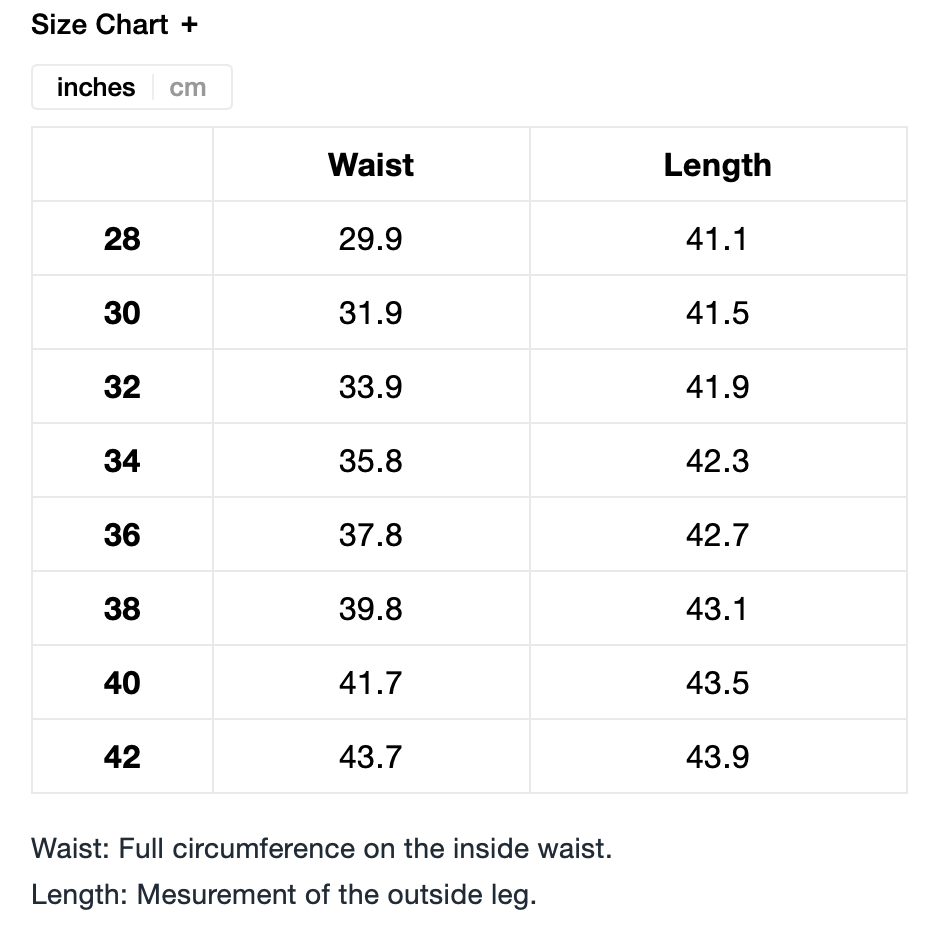Image resolution: width=942 pixels, height=940 pixels.
Task: Click the 37.8 waist value cell
Action: [371, 535]
